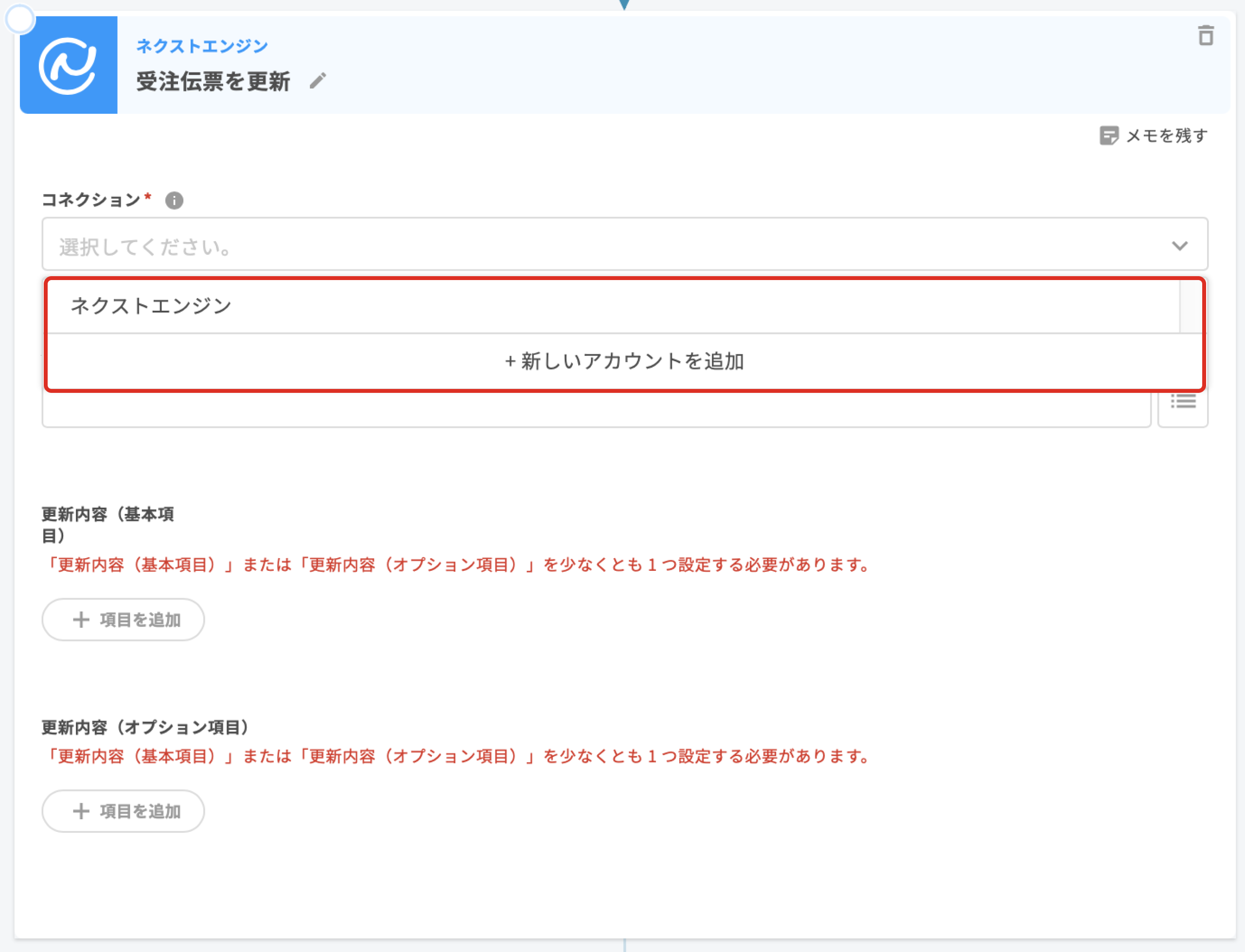The height and width of the screenshot is (952, 1245).
Task: Click the 選択してください connection select box
Action: (x=567, y=245)
